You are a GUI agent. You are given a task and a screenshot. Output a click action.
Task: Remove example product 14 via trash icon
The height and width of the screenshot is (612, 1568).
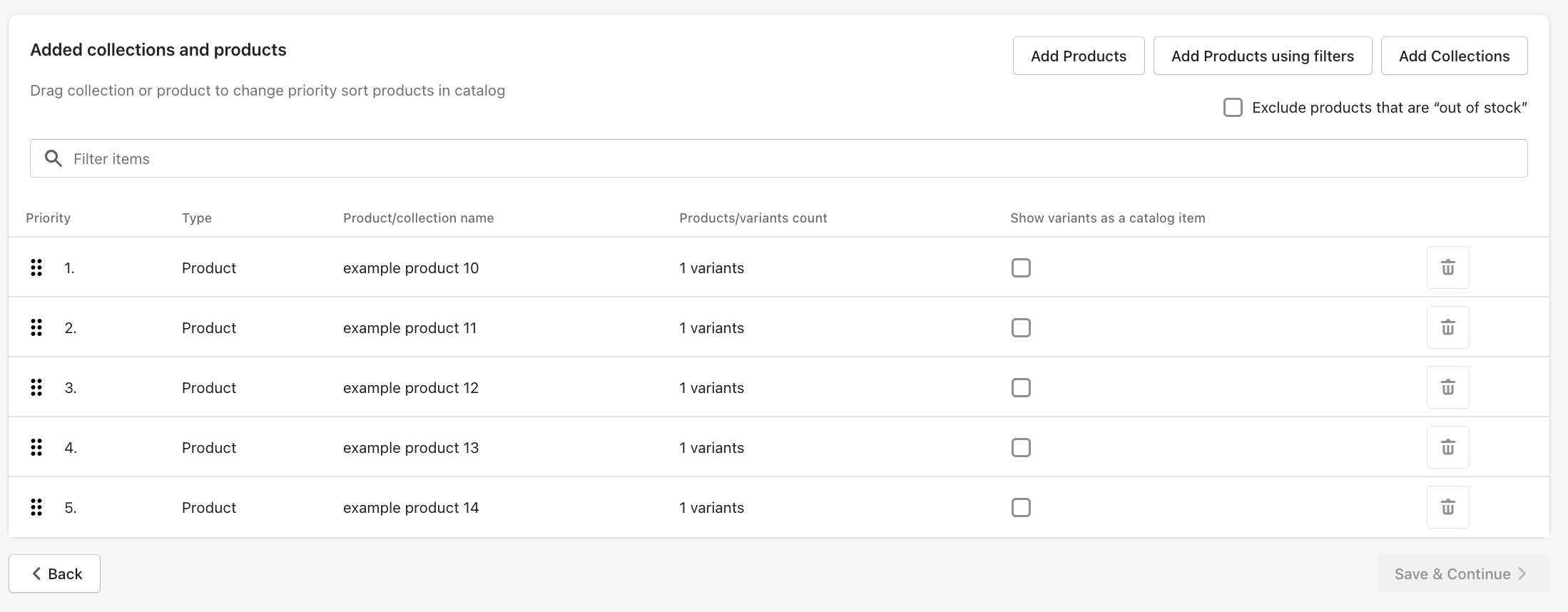click(x=1447, y=507)
